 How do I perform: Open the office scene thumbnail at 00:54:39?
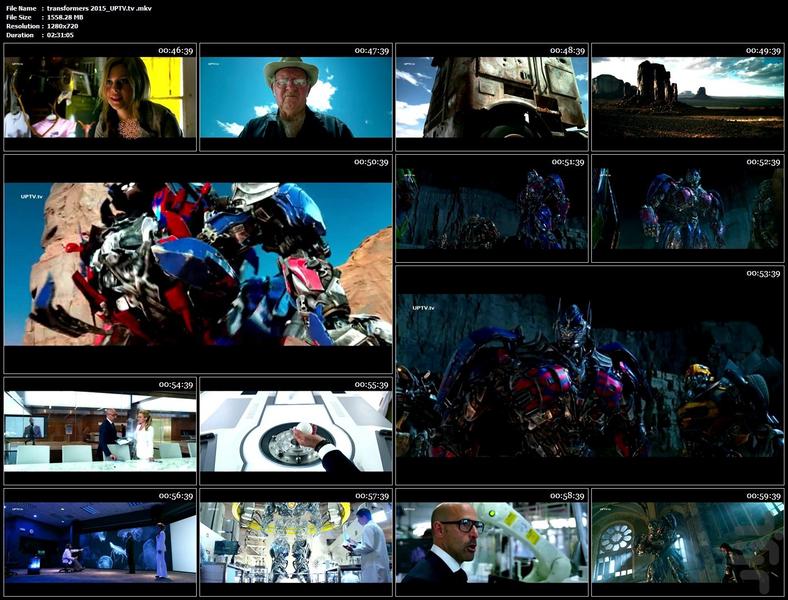click(100, 431)
